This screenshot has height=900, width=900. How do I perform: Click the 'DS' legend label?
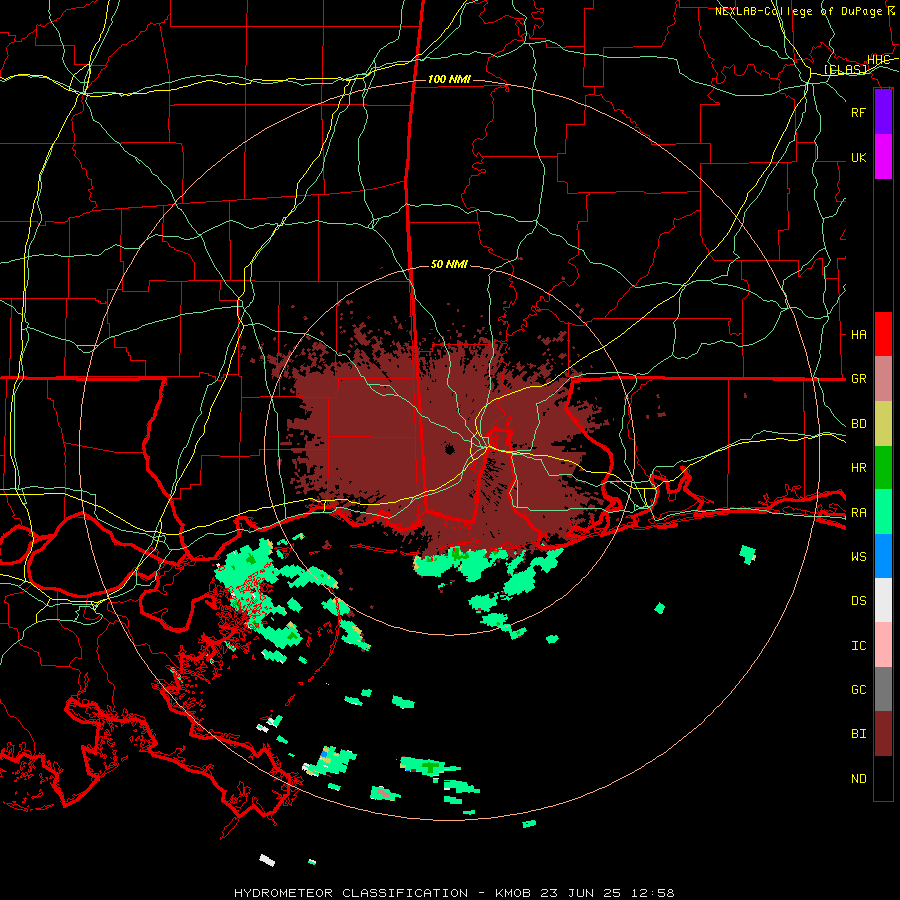click(x=858, y=600)
